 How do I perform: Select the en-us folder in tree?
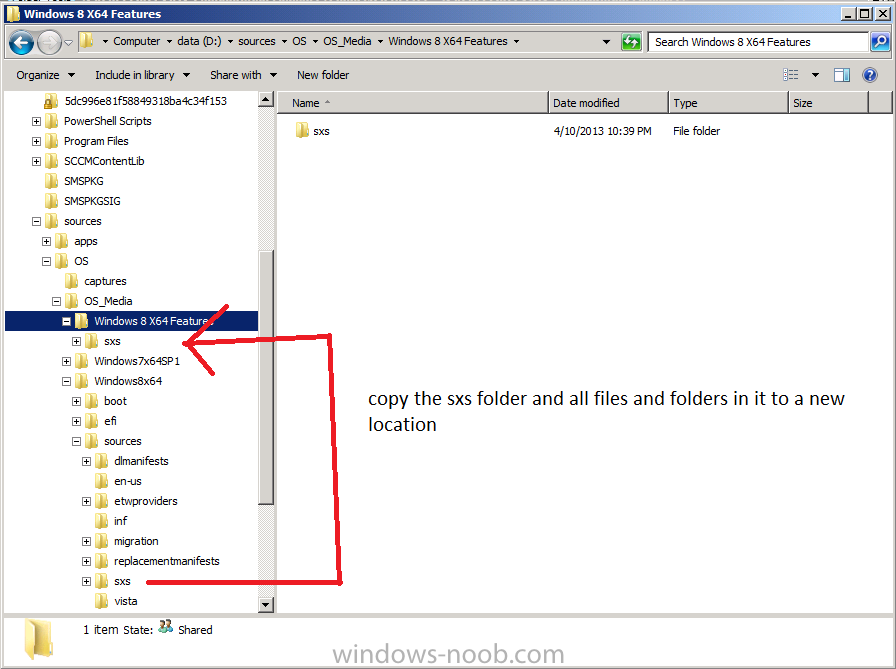click(127, 481)
